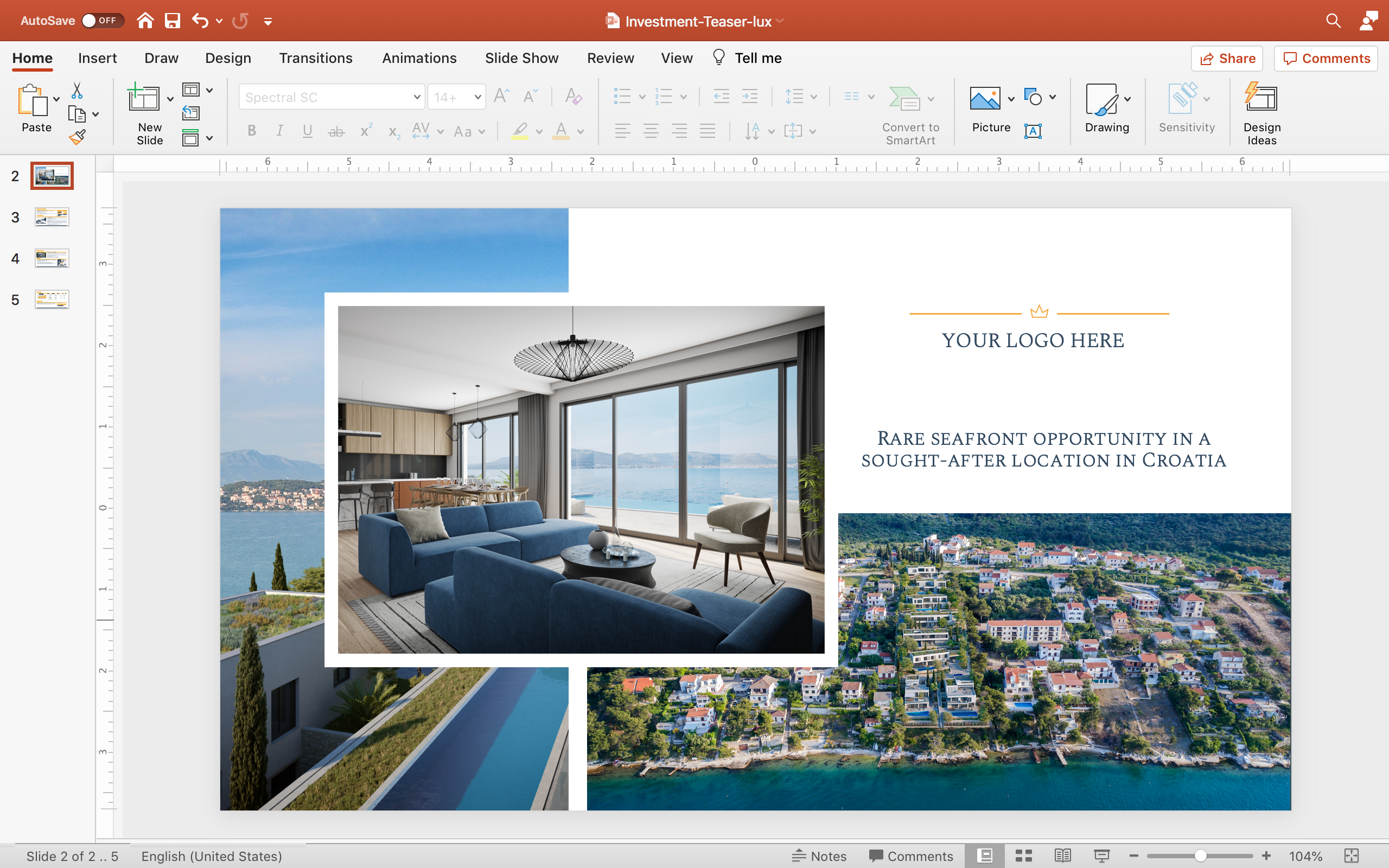Viewport: 1389px width, 868px height.
Task: Select the Format Painter brush
Action: [77, 137]
